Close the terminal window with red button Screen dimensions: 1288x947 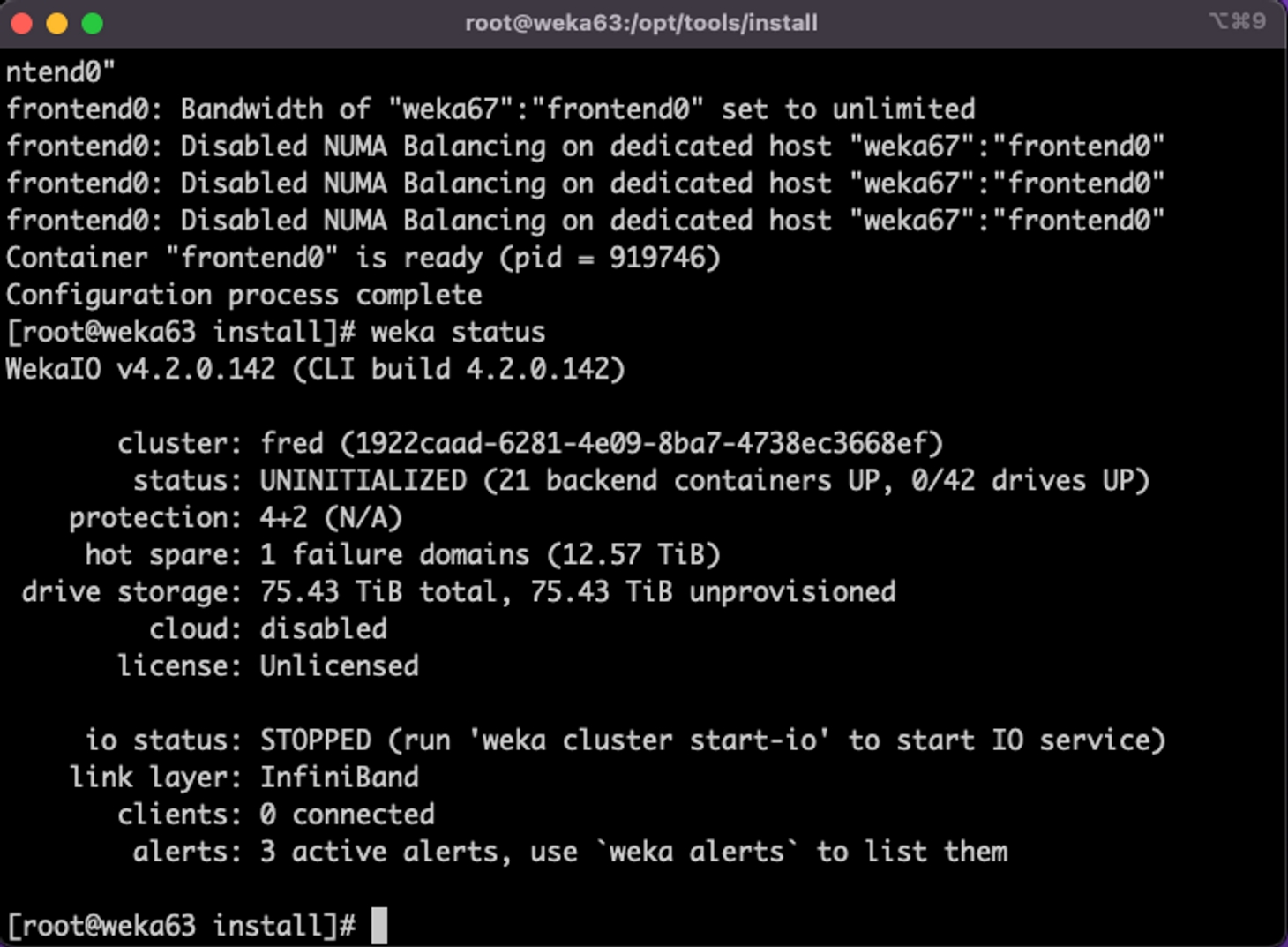(22, 24)
